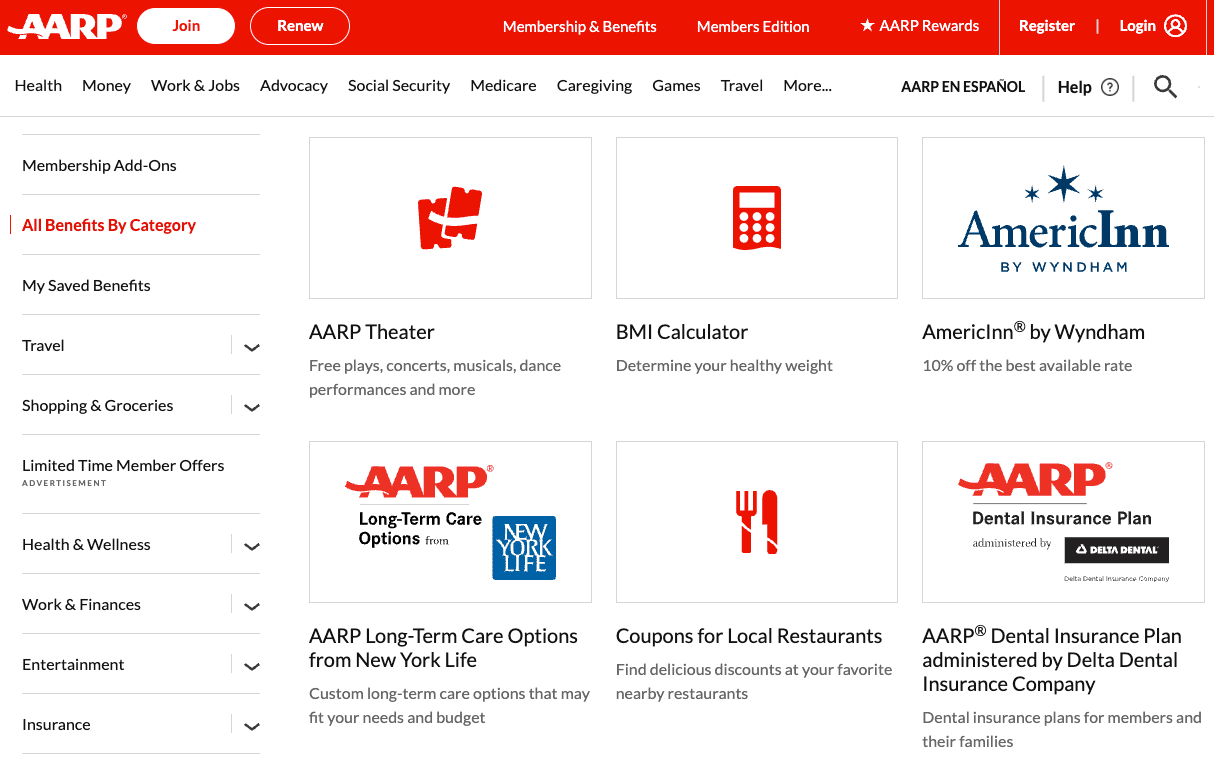The width and height of the screenshot is (1214, 771).
Task: Open the fork and knife restaurant coupons card
Action: [757, 522]
